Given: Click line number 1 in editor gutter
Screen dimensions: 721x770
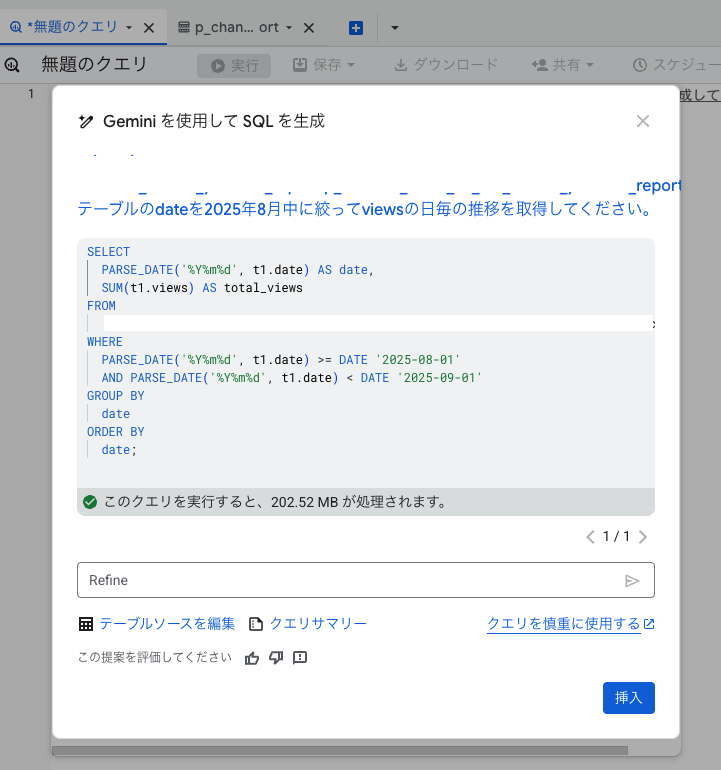Looking at the screenshot, I should click(31, 94).
